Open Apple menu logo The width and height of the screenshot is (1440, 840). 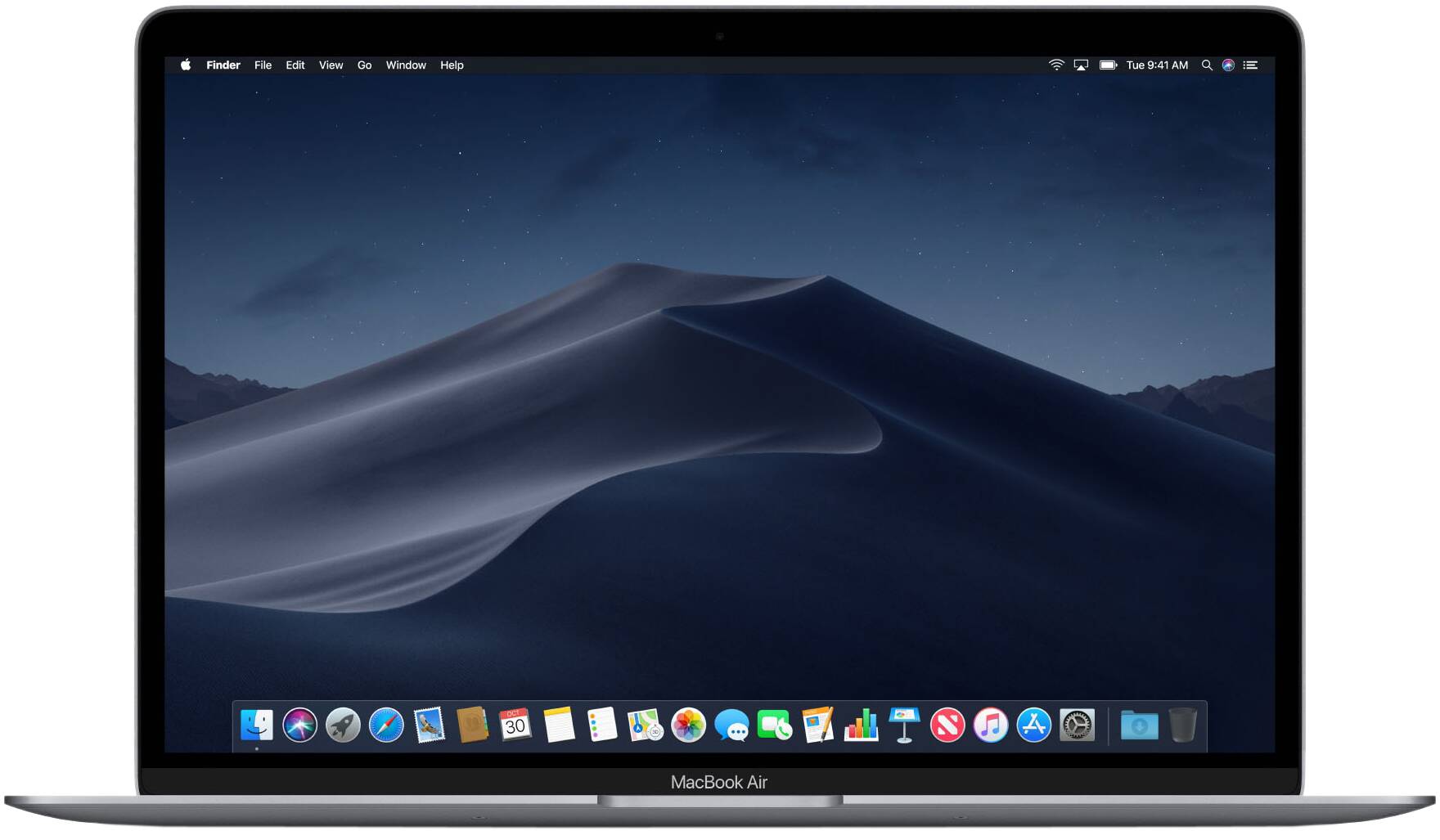[x=186, y=65]
